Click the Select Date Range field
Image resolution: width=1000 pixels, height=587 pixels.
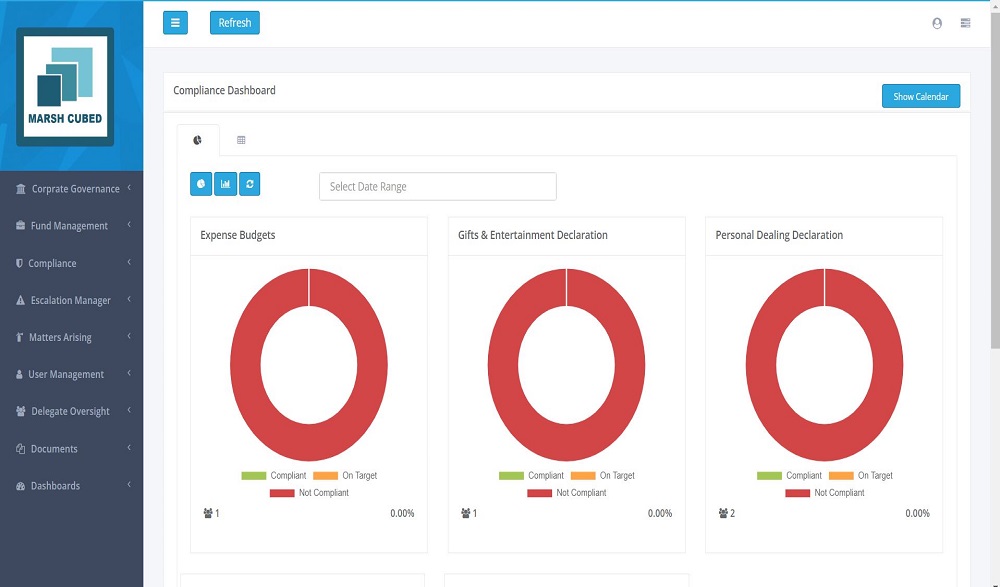point(437,186)
